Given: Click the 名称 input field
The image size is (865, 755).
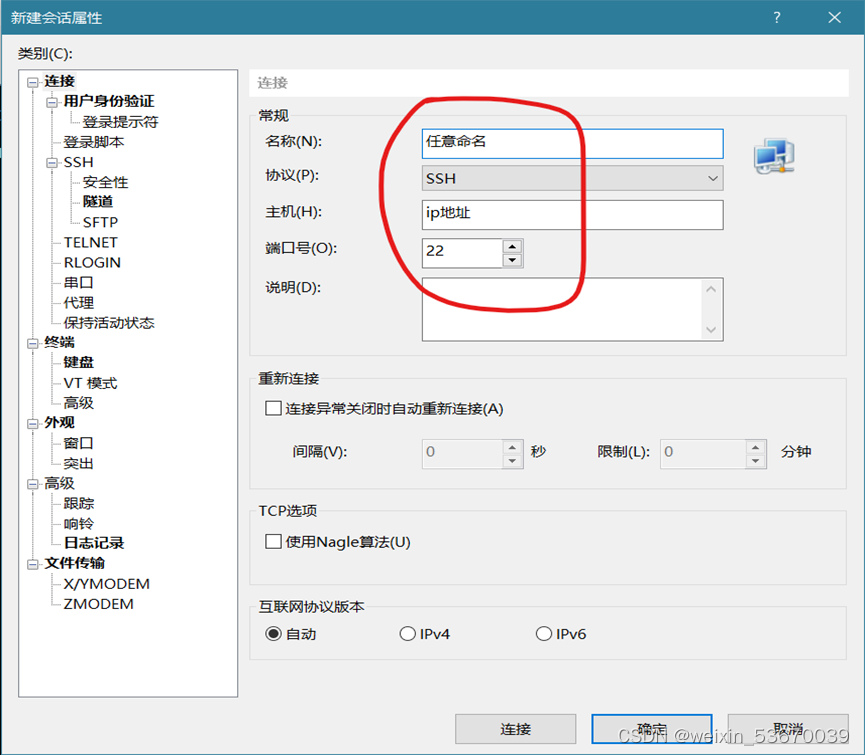Looking at the screenshot, I should point(573,143).
